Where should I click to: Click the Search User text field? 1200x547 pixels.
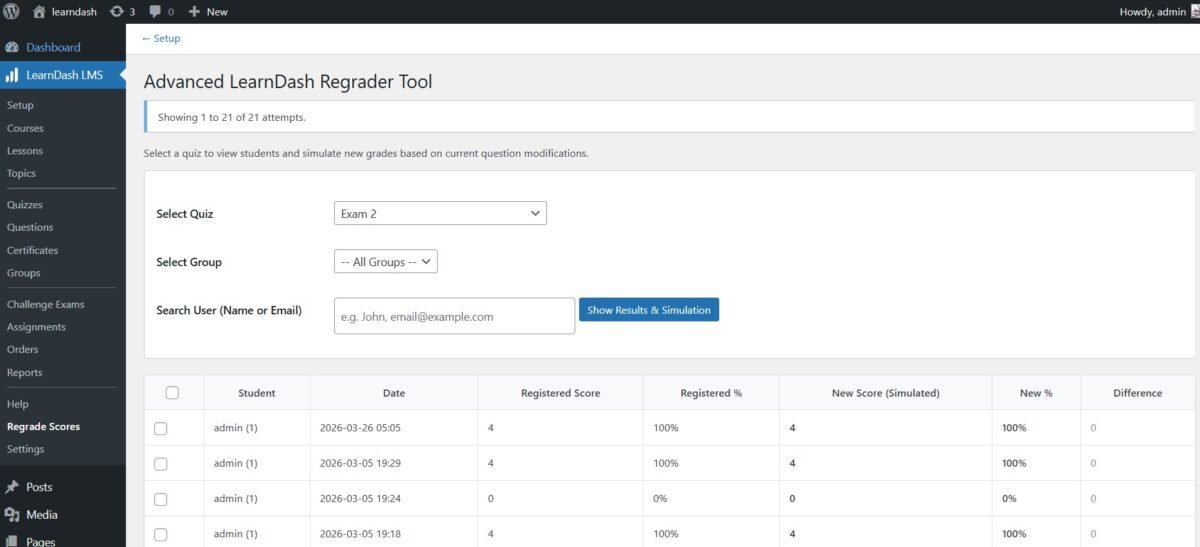(x=454, y=316)
